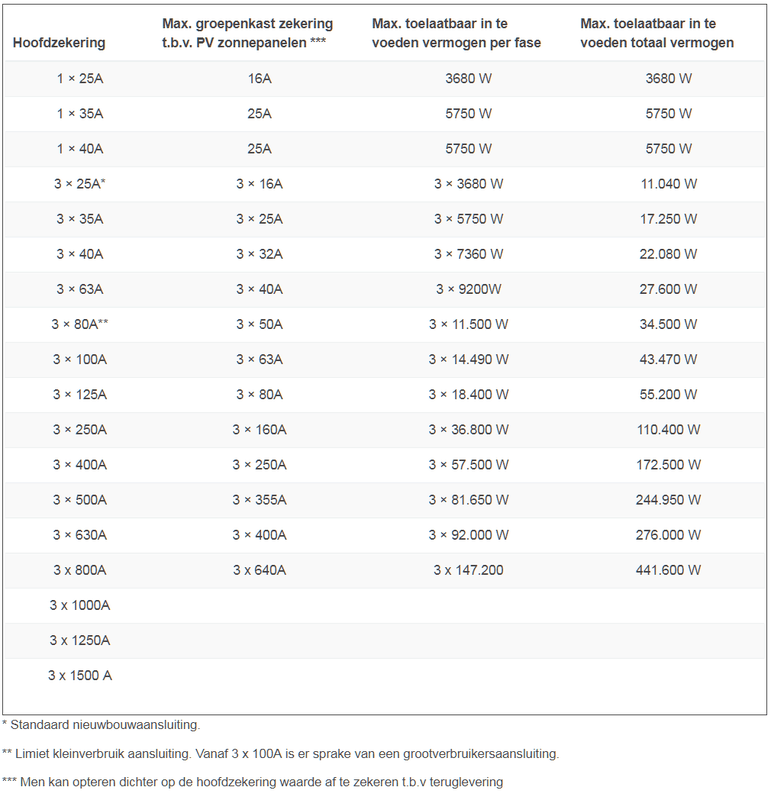Click the Limiet kleinverbruik aansluiting footnote

click(x=280, y=752)
